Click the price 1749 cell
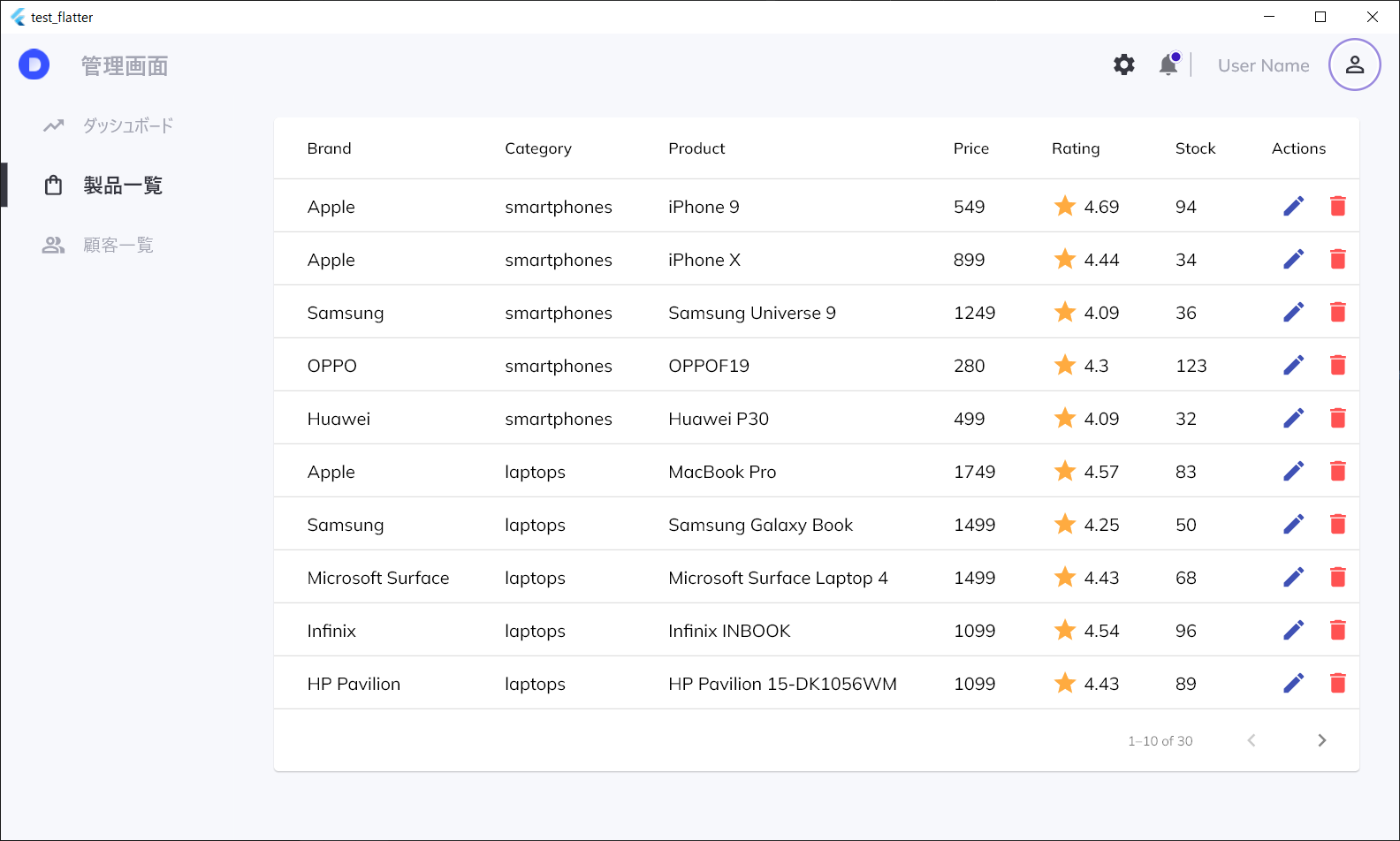The height and width of the screenshot is (841, 1400). coord(974,472)
